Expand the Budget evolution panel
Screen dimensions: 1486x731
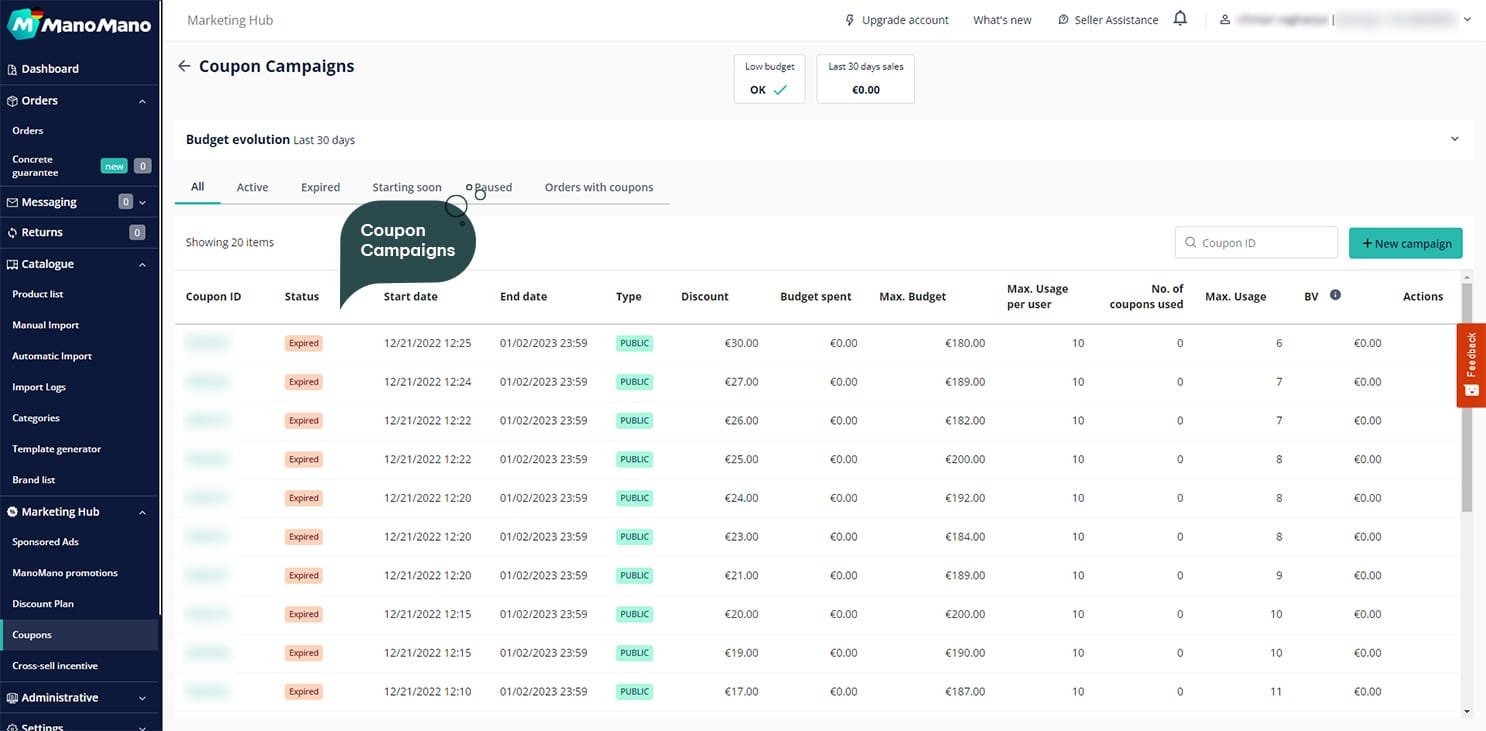click(1454, 139)
